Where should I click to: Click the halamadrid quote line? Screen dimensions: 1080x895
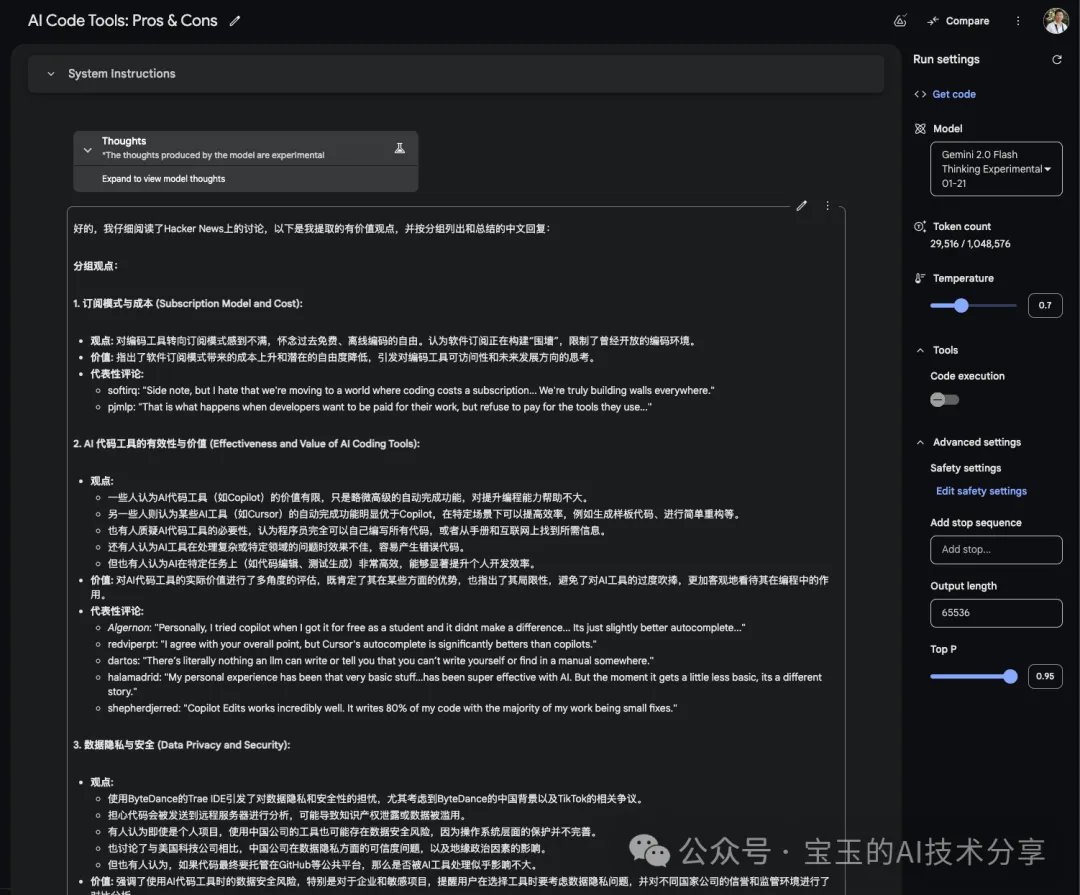click(464, 684)
